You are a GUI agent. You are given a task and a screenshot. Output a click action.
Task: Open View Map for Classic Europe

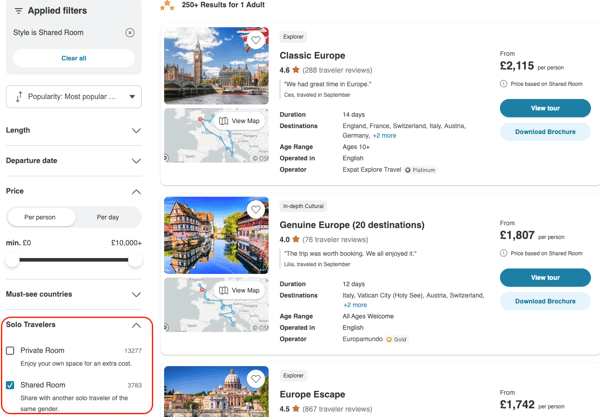pyautogui.click(x=239, y=121)
